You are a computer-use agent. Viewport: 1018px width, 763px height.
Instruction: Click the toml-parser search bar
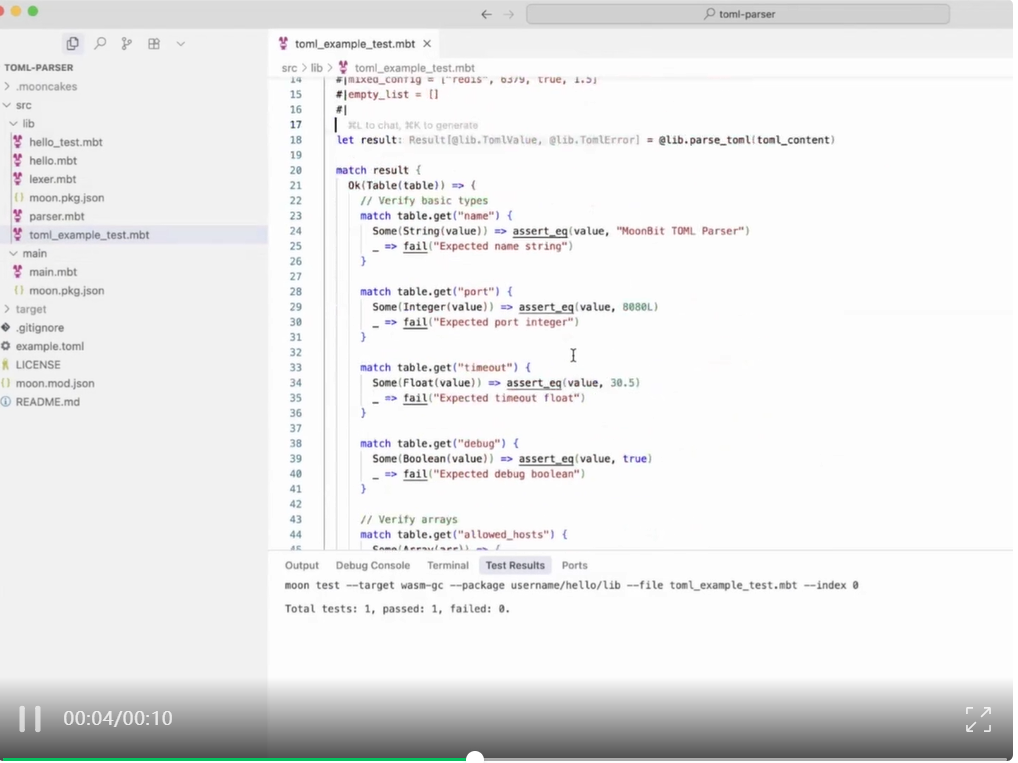(738, 14)
